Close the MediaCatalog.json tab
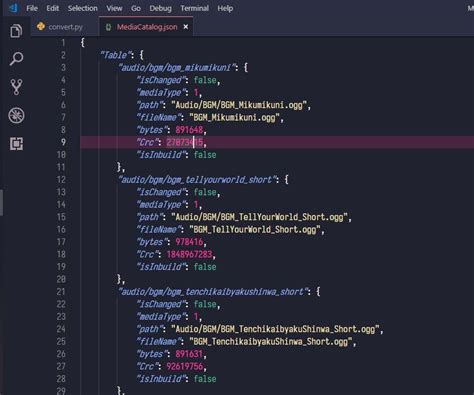Screen dimensions: 474x395 pos(186,27)
